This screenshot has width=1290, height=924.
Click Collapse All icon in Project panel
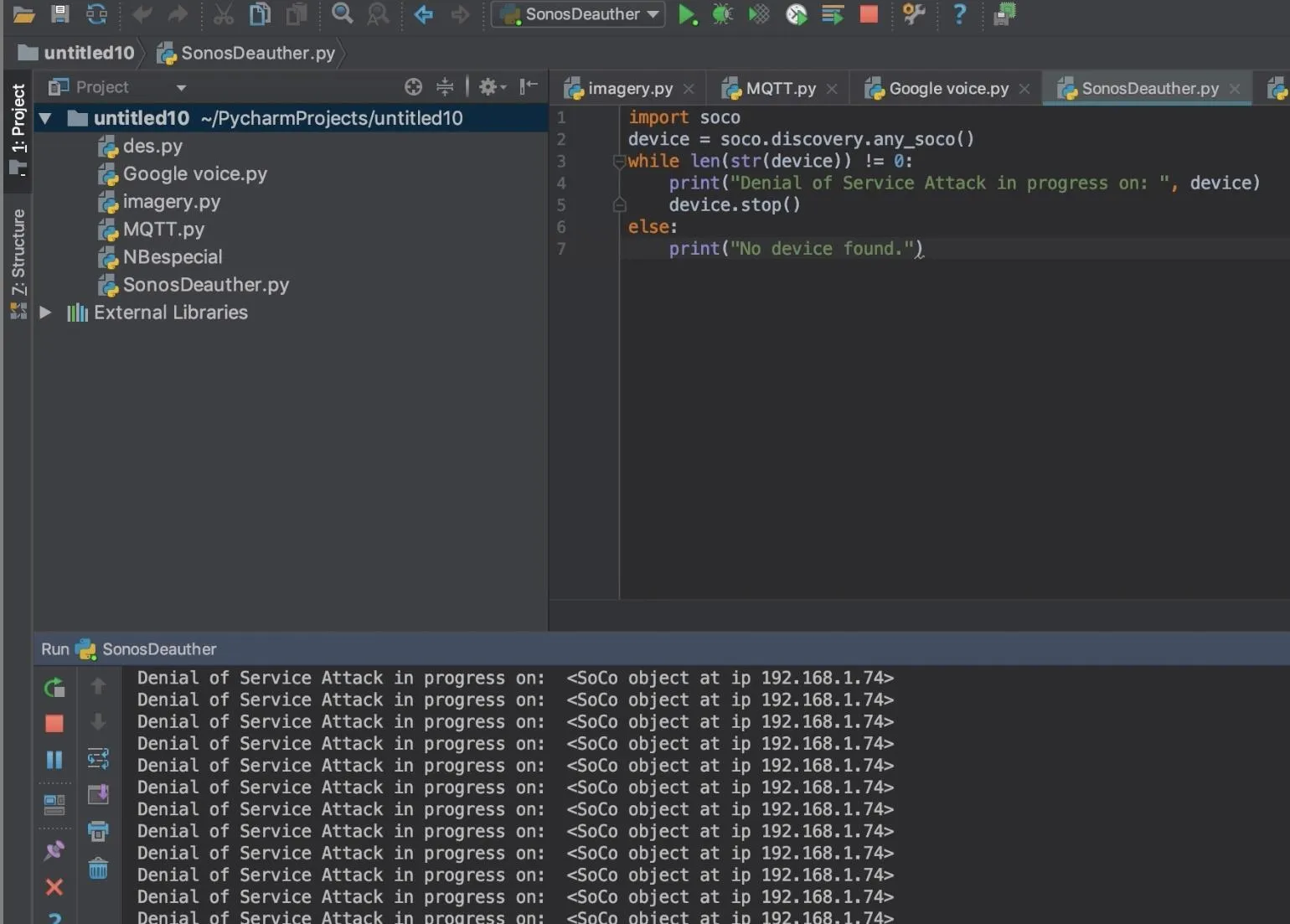pos(445,87)
